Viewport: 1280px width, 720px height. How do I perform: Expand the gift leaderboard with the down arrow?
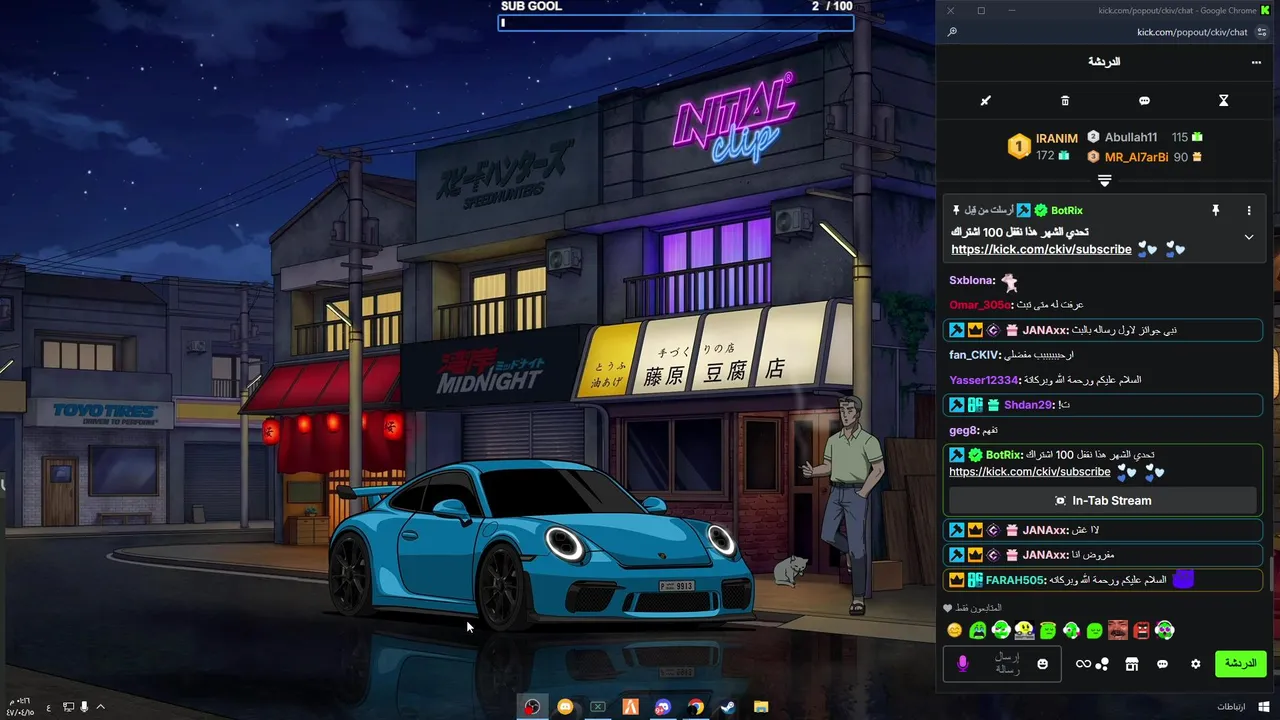[x=1104, y=181]
